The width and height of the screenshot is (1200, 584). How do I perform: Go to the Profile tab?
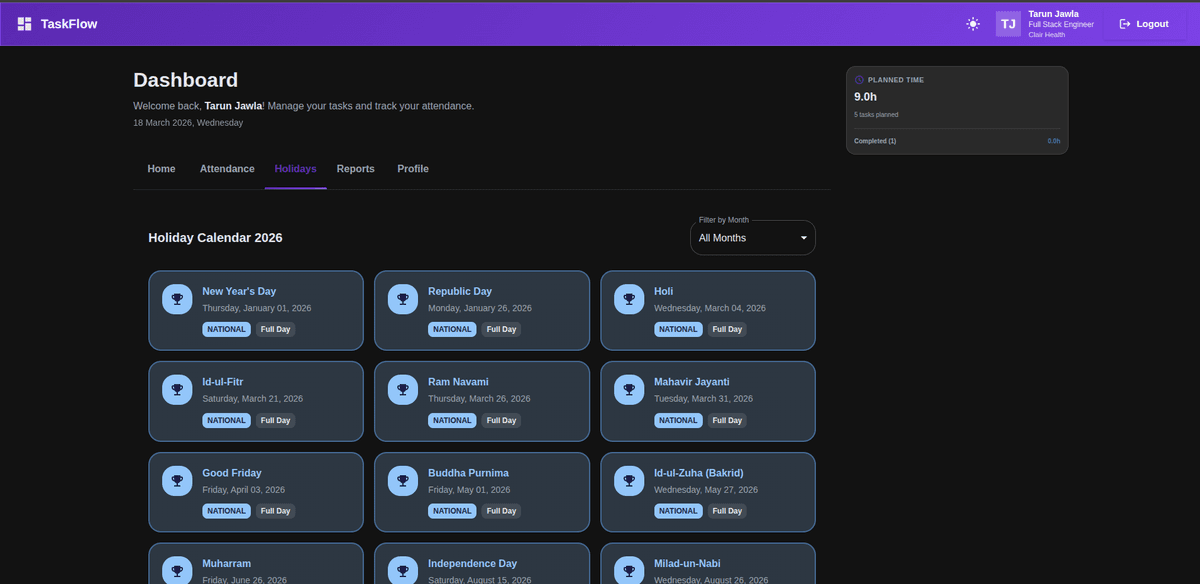click(412, 168)
